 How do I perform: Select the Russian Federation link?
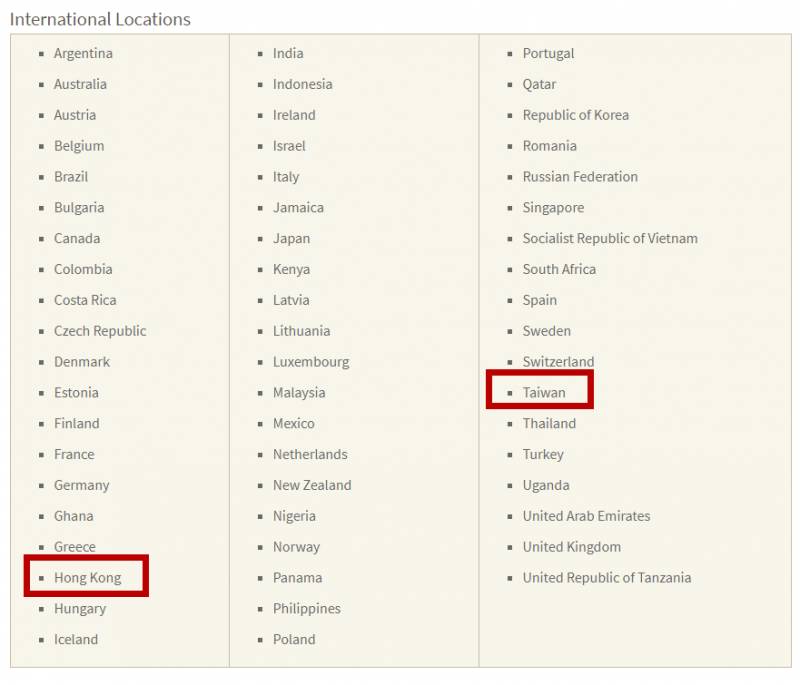[580, 177]
